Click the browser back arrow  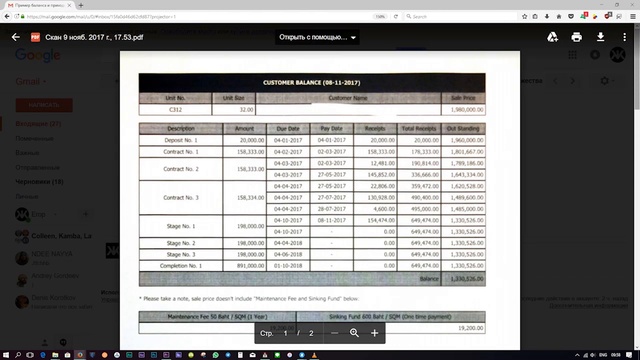[7, 16]
